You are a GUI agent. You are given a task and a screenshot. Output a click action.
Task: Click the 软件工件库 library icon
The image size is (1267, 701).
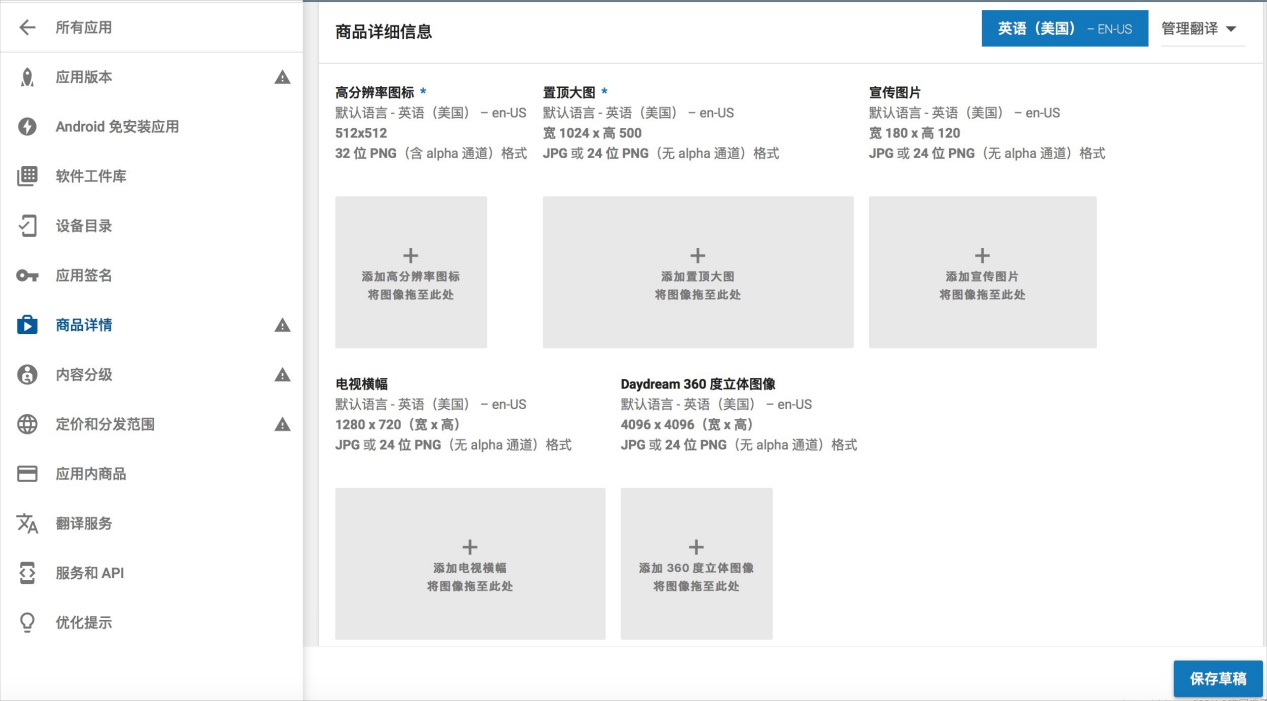[27, 177]
